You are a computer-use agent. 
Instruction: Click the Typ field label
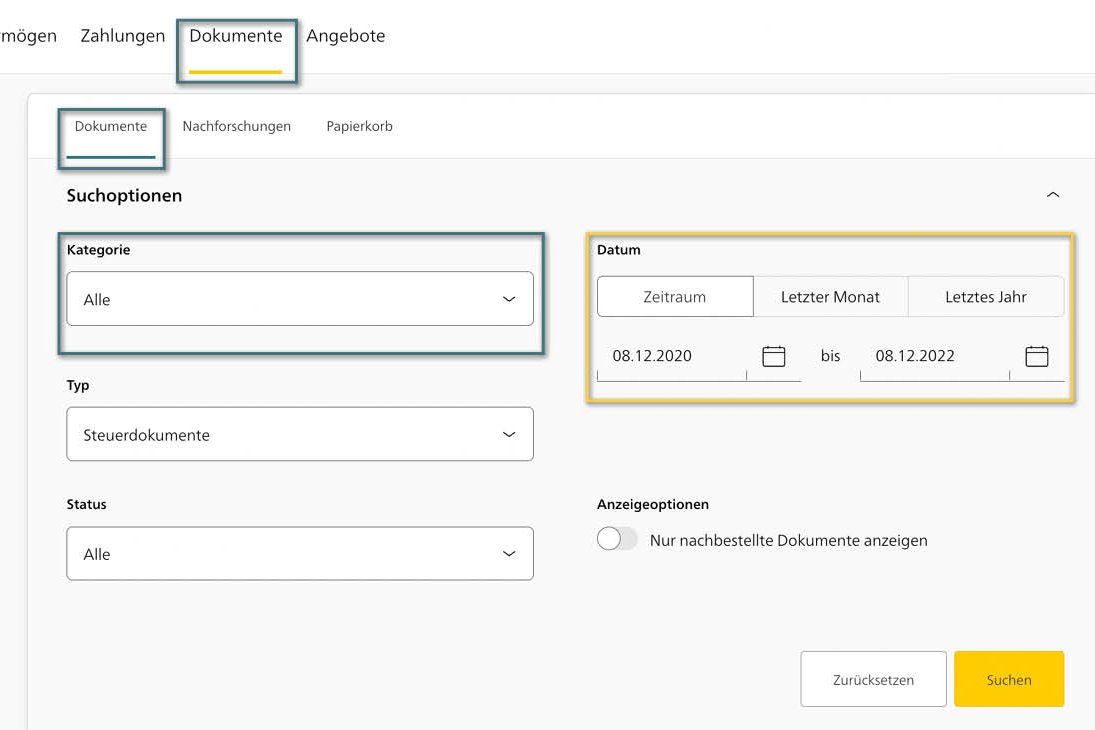78,386
